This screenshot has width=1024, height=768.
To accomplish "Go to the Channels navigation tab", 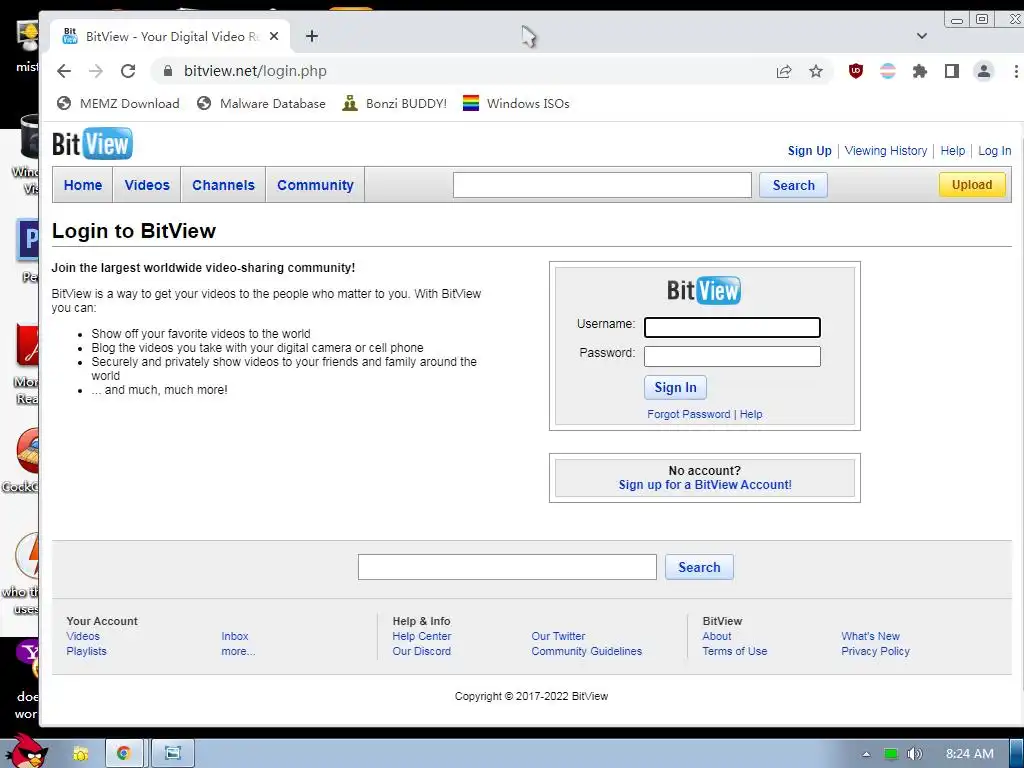I will (223, 185).
